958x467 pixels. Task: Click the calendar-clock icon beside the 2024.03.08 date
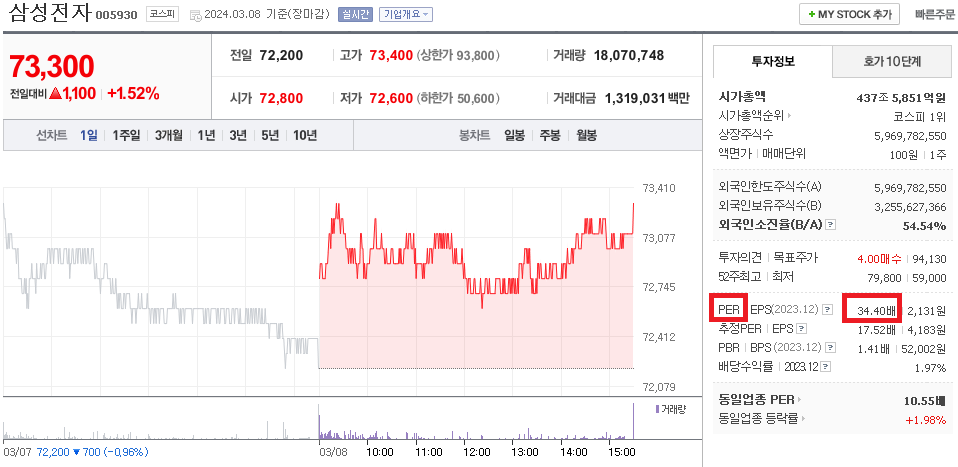point(197,15)
